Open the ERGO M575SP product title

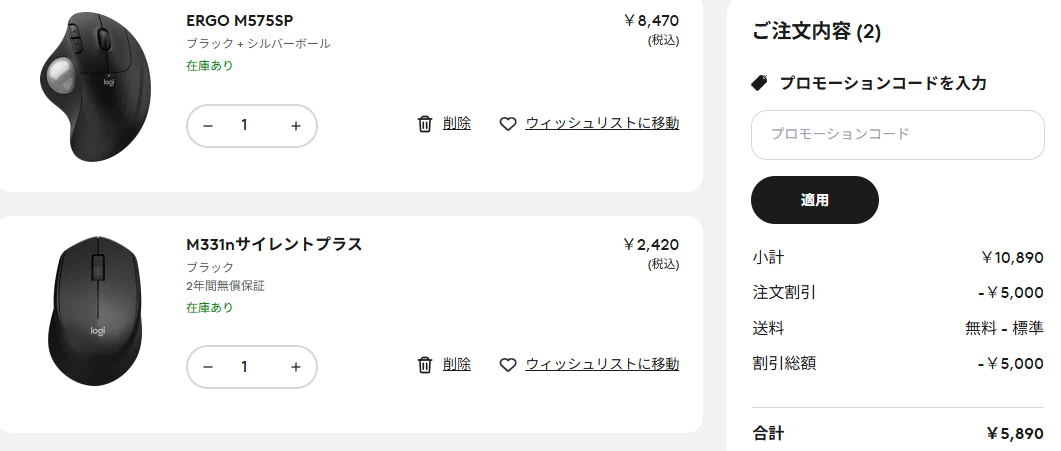[239, 20]
